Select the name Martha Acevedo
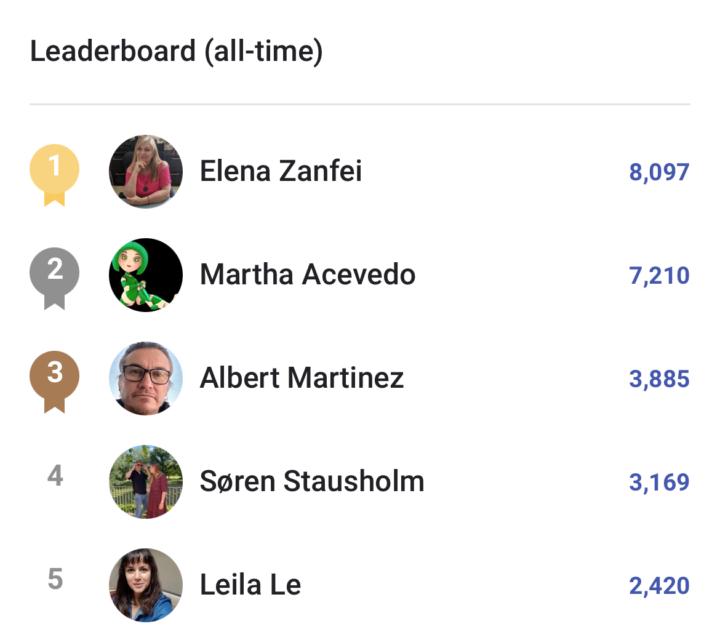720x637 pixels. point(308,274)
